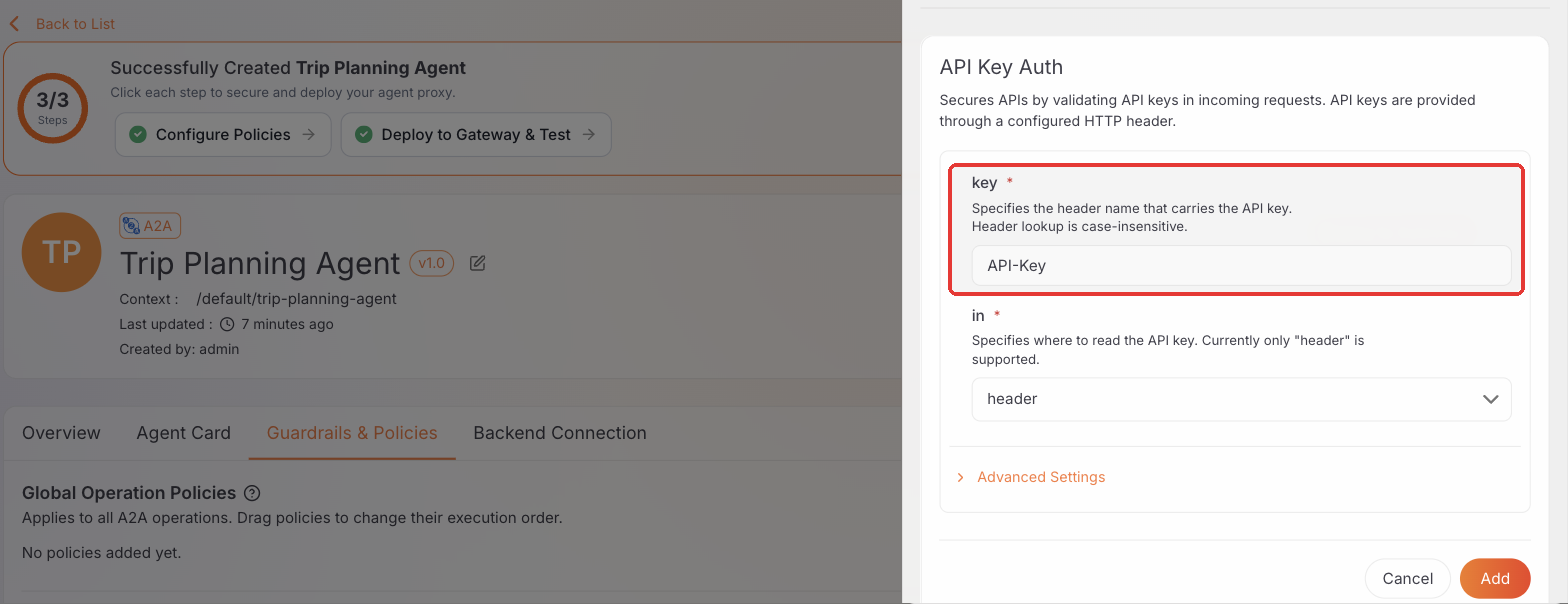Click the '7 minutes ago' text
Image resolution: width=1568 pixels, height=604 pixels.
[287, 324]
